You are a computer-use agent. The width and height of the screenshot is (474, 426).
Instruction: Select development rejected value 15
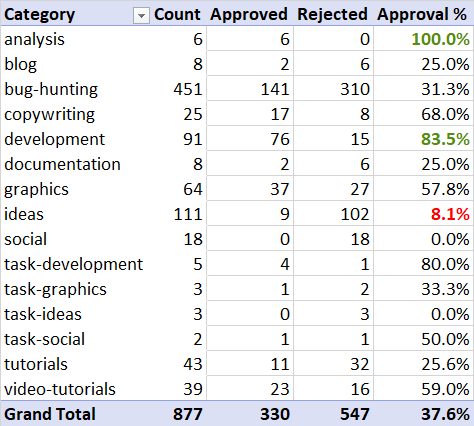(360, 139)
